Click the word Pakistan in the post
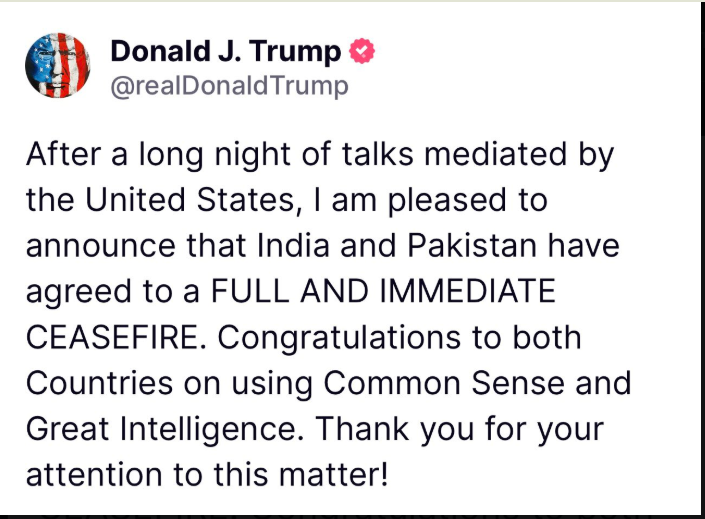 [x=472, y=246]
